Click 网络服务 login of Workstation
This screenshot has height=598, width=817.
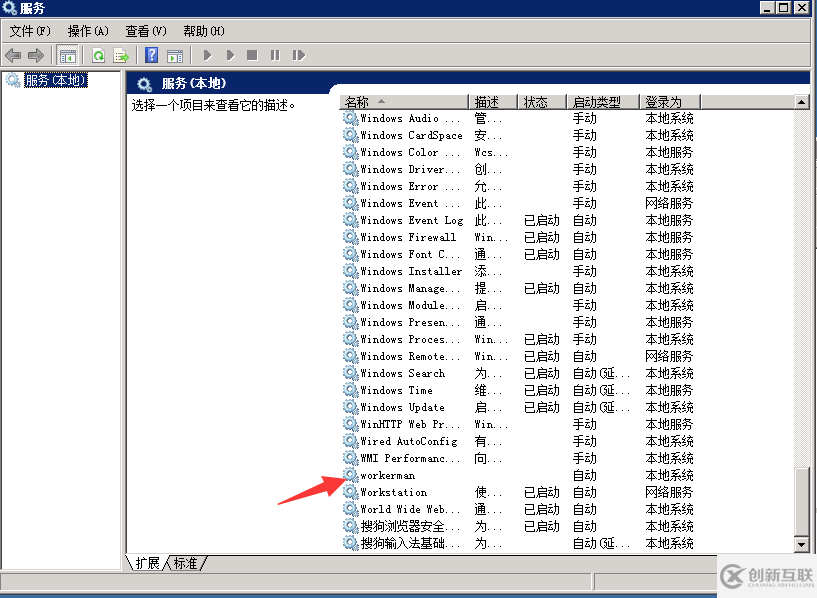[670, 492]
